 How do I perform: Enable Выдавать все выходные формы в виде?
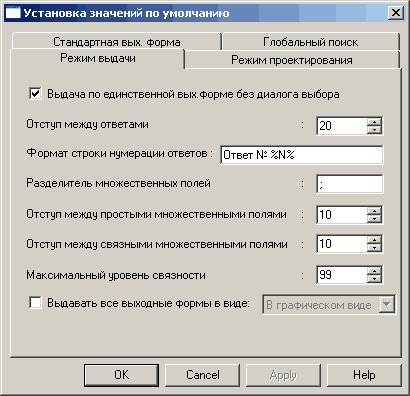coord(35,303)
